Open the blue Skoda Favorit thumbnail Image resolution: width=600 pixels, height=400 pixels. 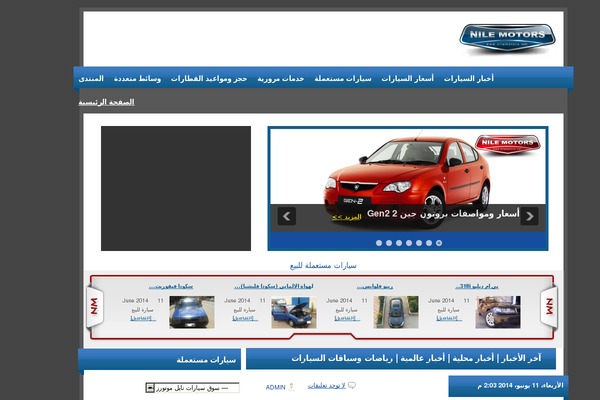tap(192, 312)
